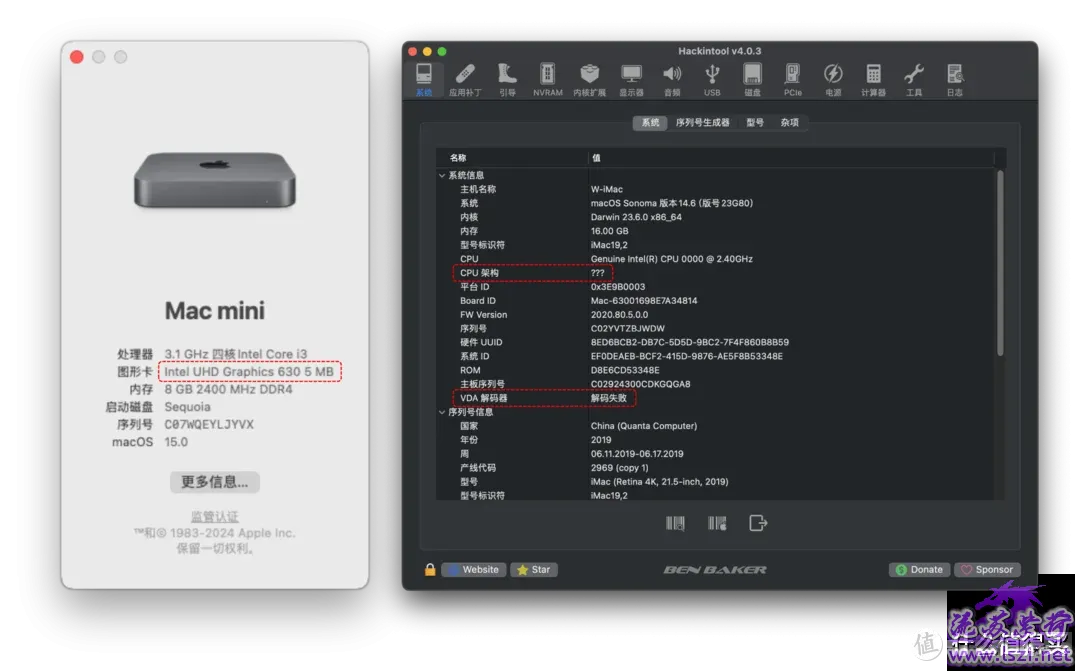Switch to the 杂项 tab
The width and height of the screenshot is (1080, 671).
(789, 123)
